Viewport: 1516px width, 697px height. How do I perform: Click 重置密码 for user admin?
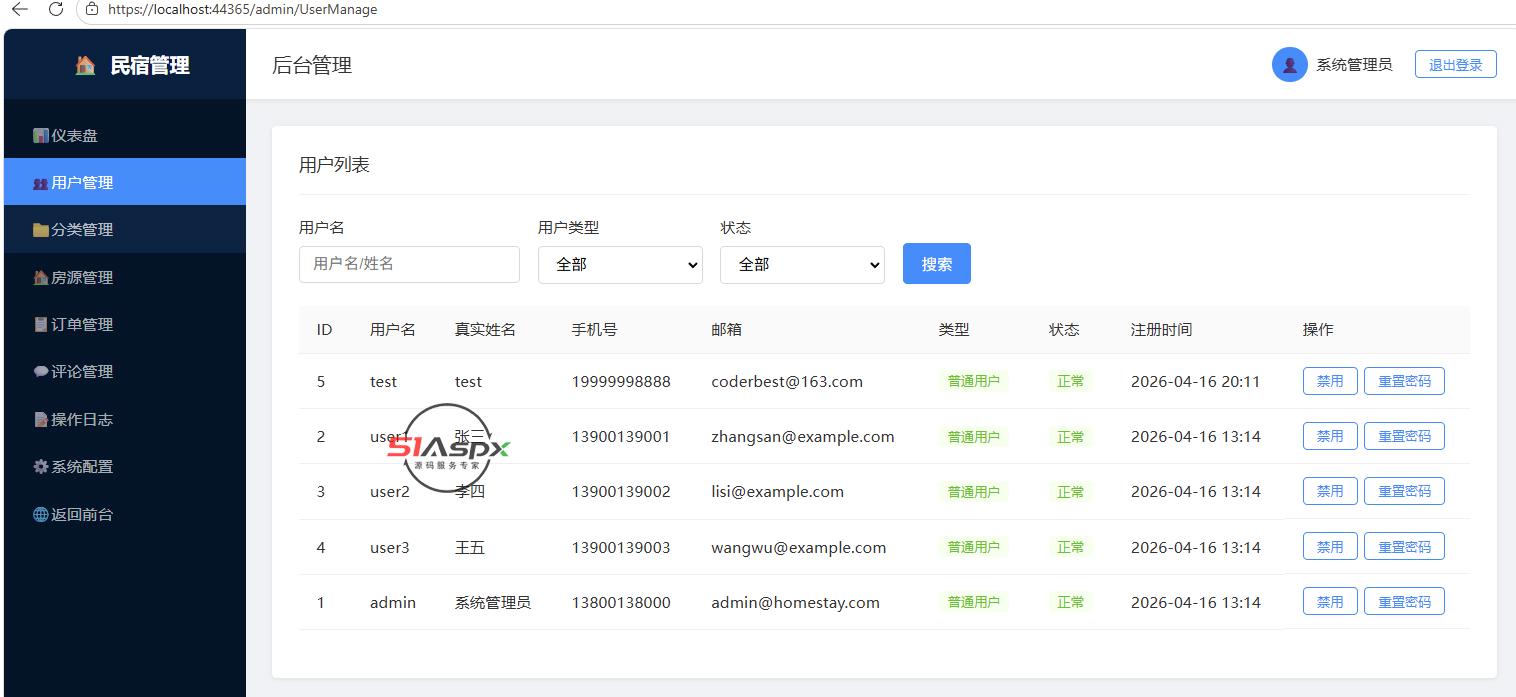click(1404, 602)
